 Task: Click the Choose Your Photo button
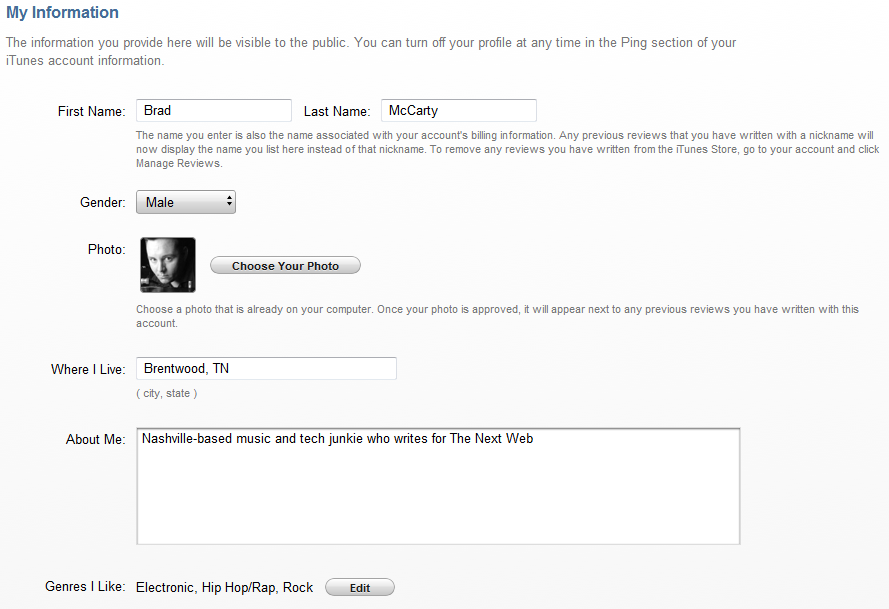[285, 265]
